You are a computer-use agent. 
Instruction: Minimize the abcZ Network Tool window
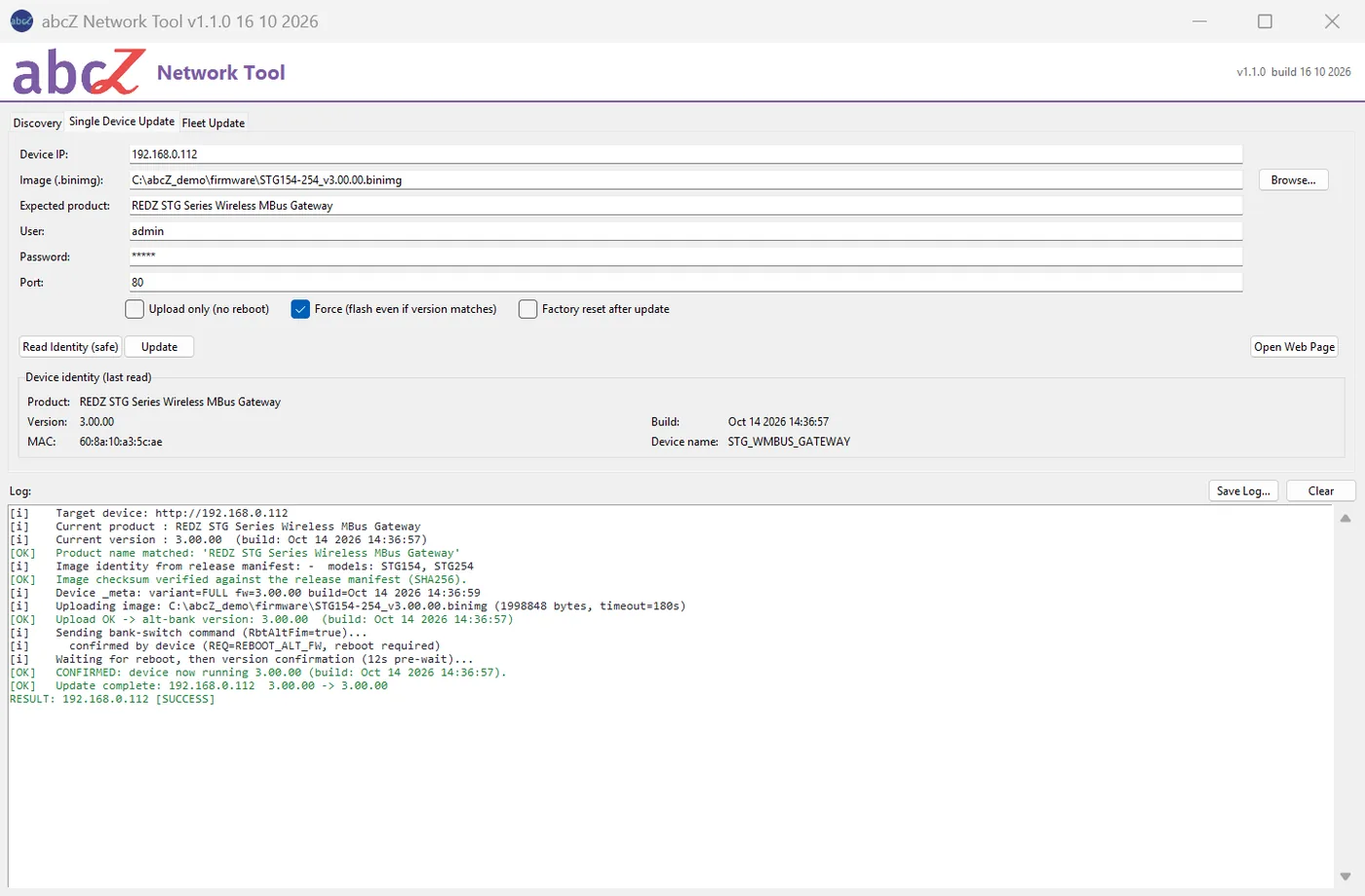pyautogui.click(x=1199, y=21)
